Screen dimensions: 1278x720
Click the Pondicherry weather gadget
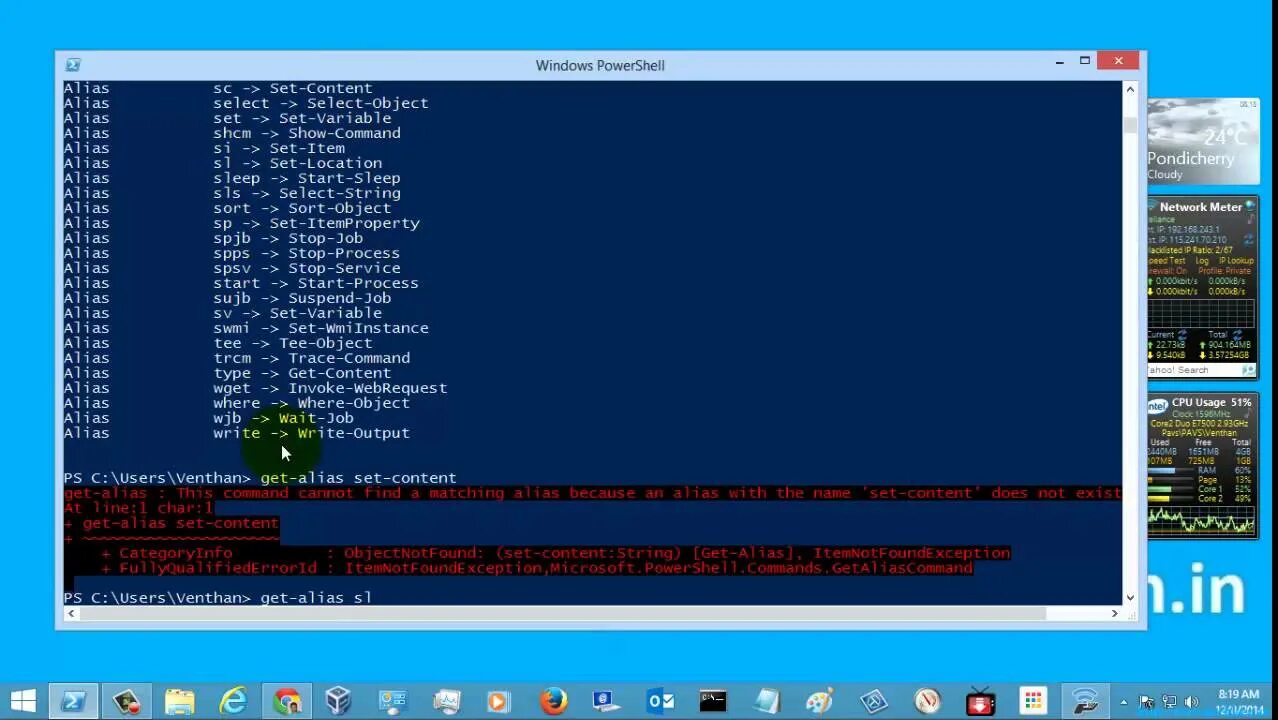[1203, 141]
